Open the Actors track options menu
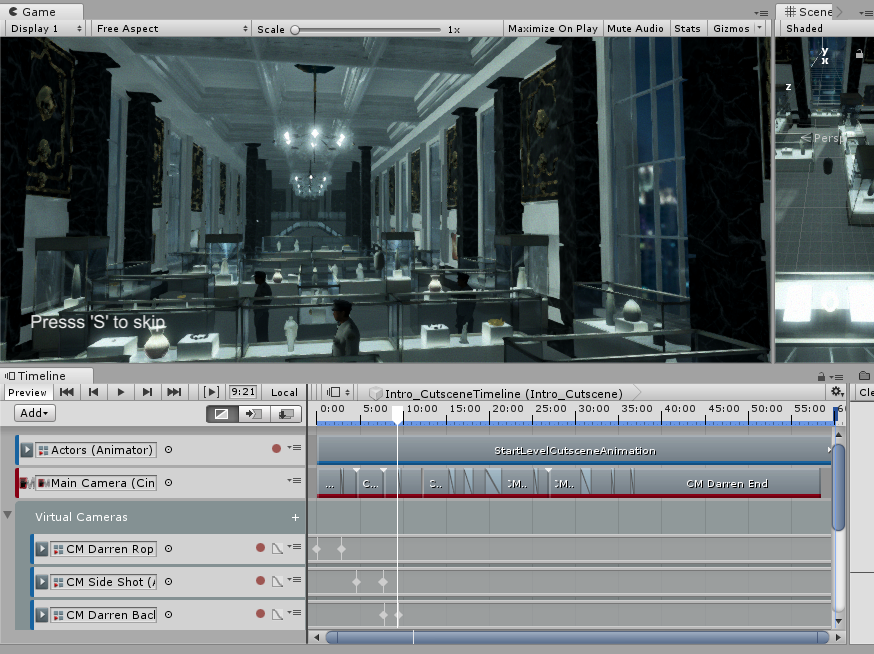 [x=294, y=448]
